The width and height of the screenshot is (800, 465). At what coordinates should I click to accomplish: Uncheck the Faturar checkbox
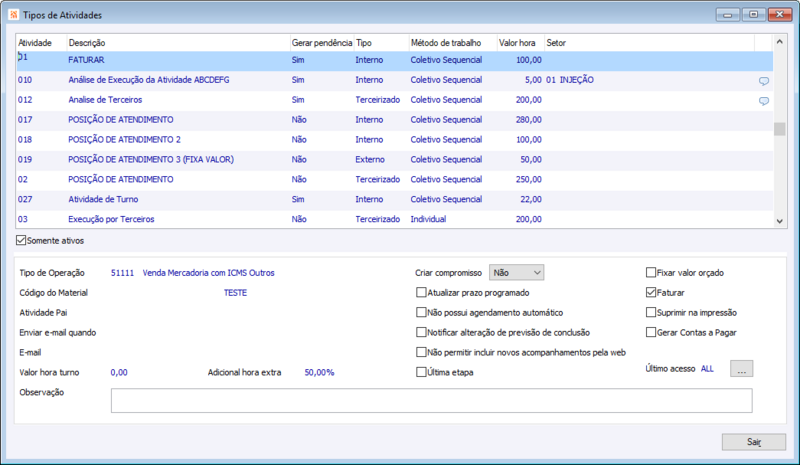click(x=651, y=292)
